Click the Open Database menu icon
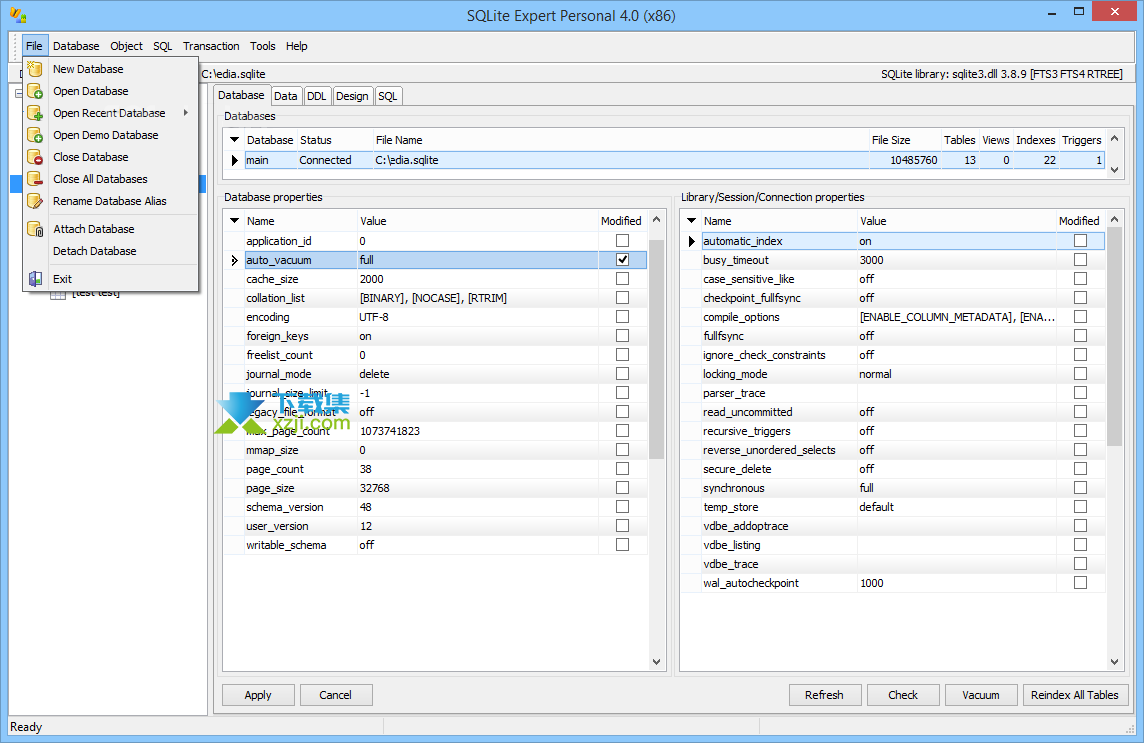Image resolution: width=1144 pixels, height=743 pixels. click(34, 91)
